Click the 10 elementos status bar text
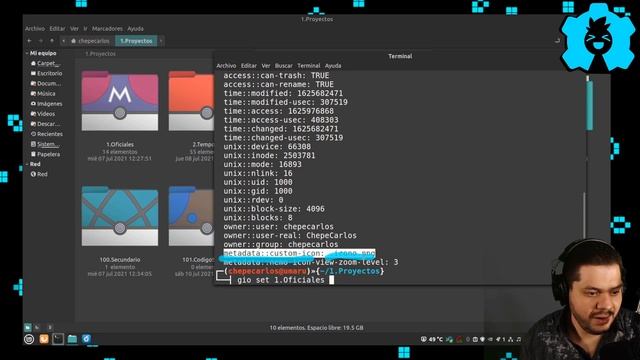The width and height of the screenshot is (640, 360). (x=316, y=328)
